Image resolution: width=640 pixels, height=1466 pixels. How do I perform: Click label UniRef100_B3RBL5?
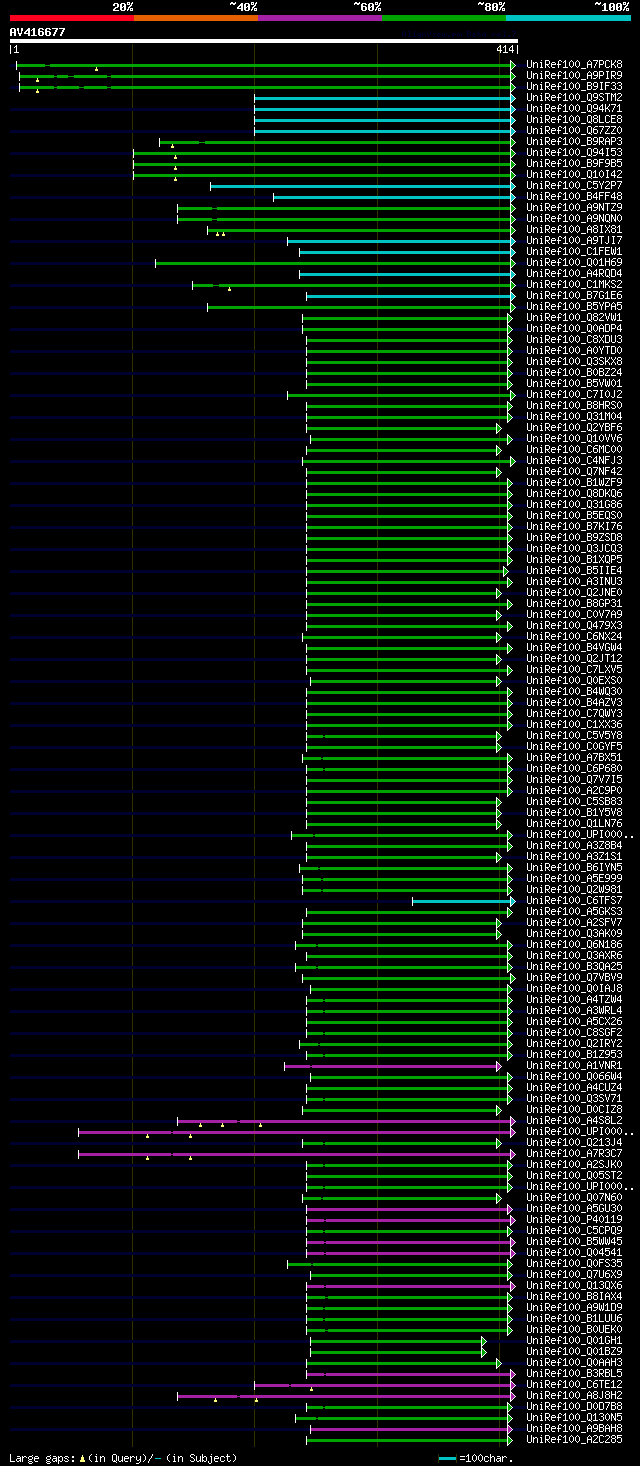pyautogui.click(x=574, y=1373)
